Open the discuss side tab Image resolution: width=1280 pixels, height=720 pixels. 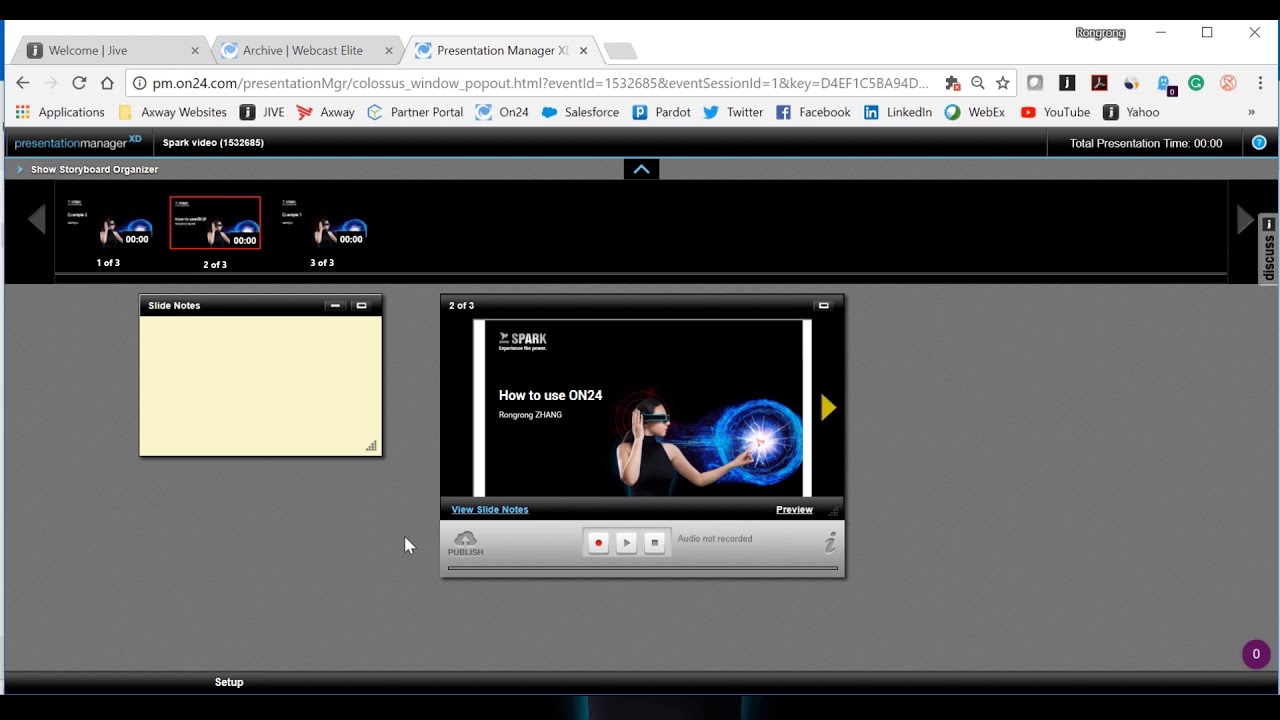(1268, 249)
